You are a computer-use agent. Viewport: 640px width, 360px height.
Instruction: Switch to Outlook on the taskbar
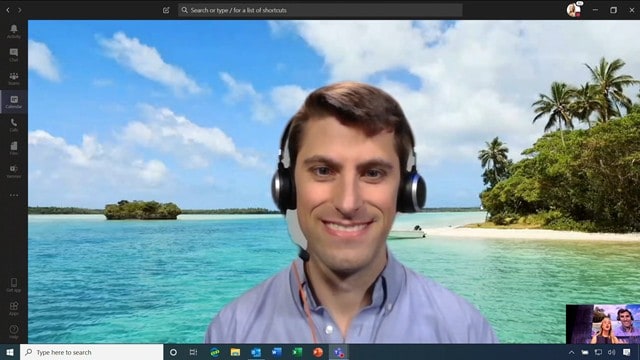click(x=256, y=352)
